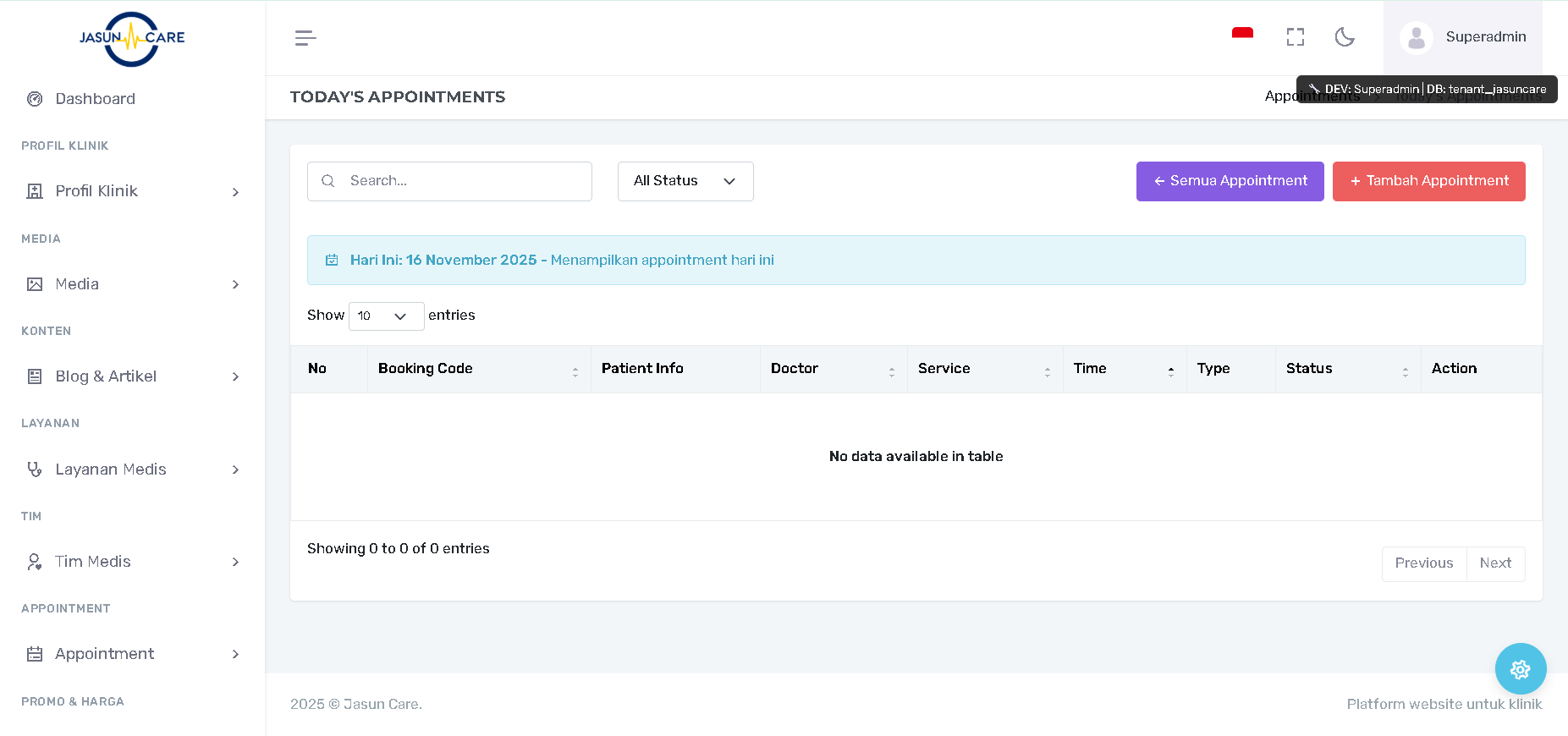This screenshot has height=736, width=1568.
Task: Click the Indonesian flag language icon
Action: click(1242, 36)
